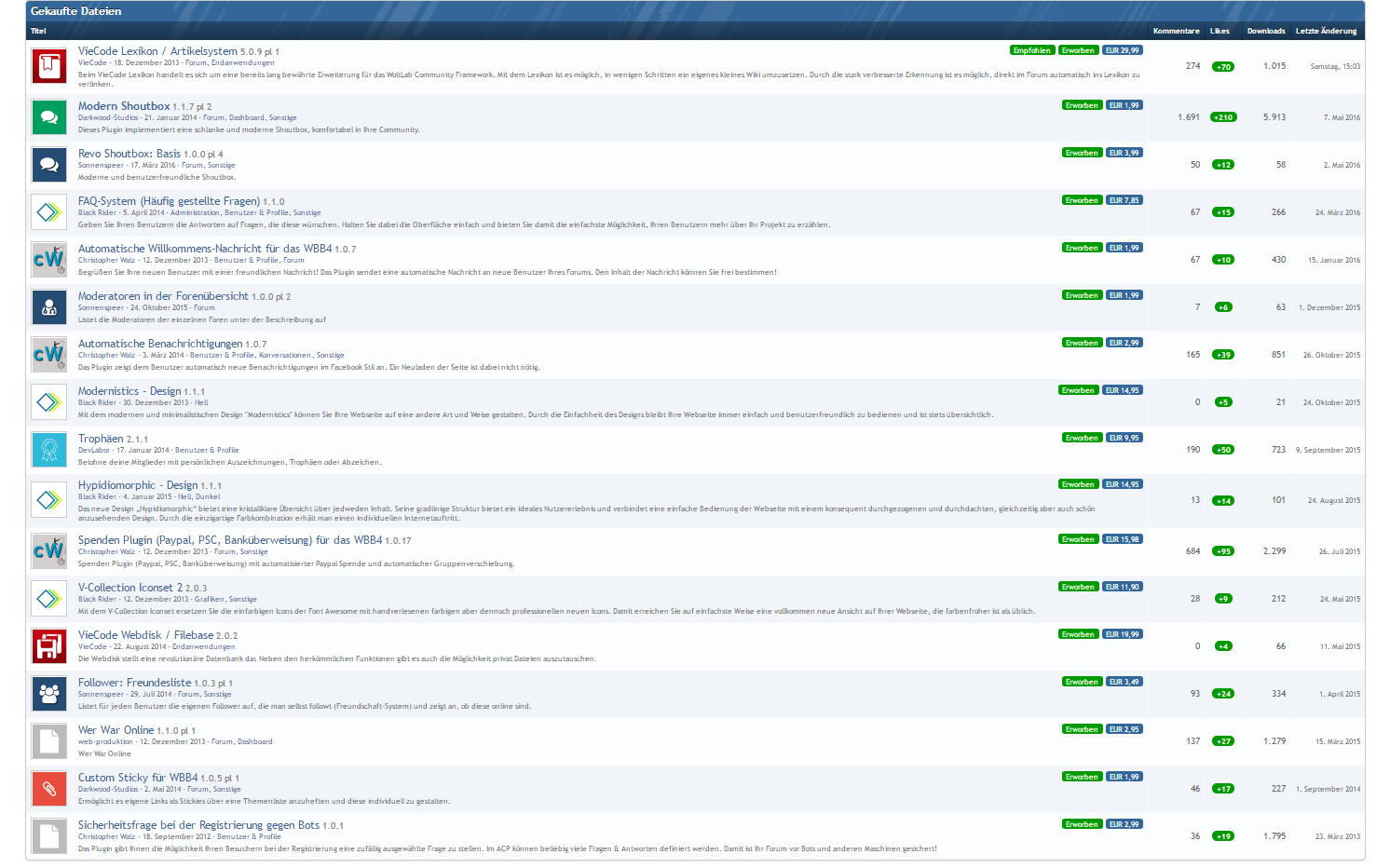Image resolution: width=1390 pixels, height=868 pixels.
Task: Click the Follower Freundesliste people icon
Action: [49, 694]
